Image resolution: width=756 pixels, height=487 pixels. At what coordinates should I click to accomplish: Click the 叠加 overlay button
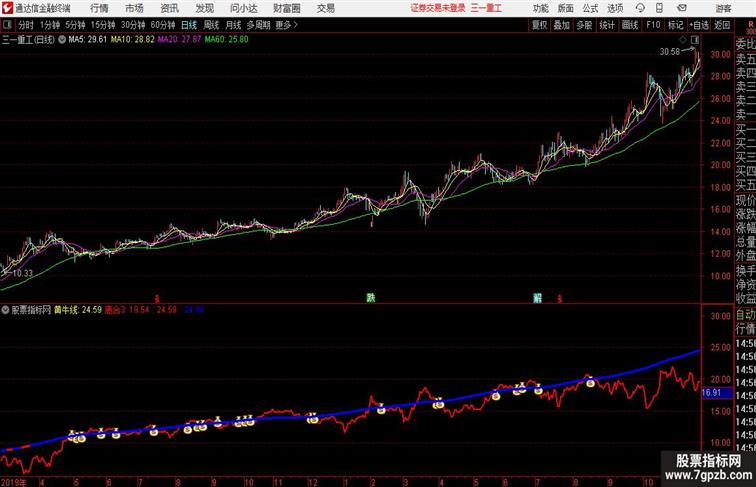tap(561, 25)
